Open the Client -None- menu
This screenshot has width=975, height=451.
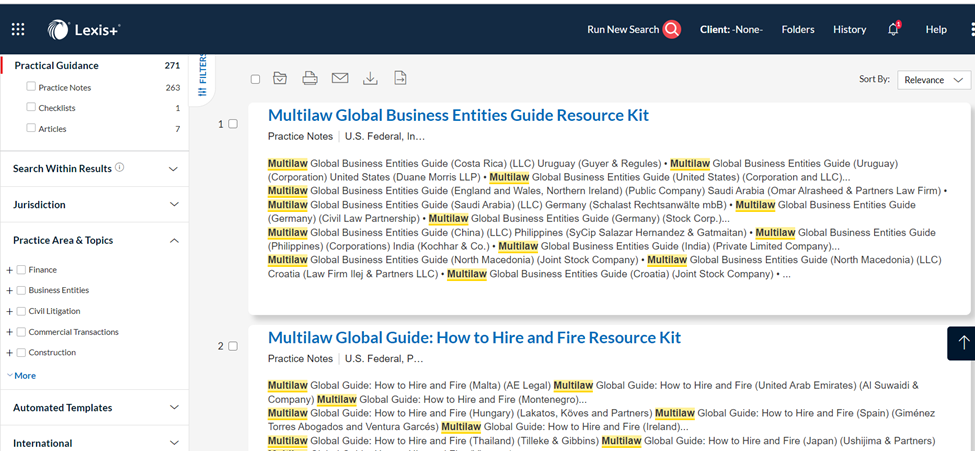[x=731, y=29]
